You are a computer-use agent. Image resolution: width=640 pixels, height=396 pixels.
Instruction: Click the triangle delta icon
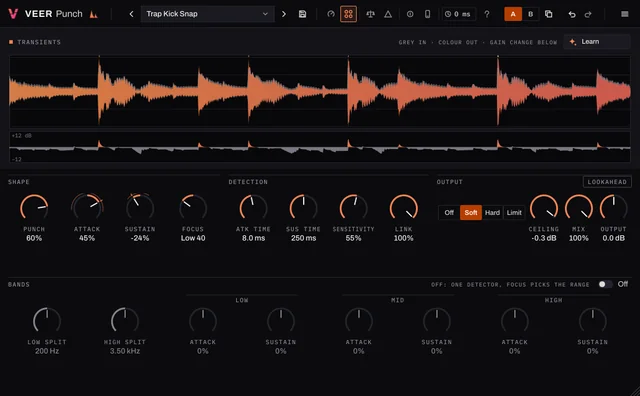(x=388, y=14)
